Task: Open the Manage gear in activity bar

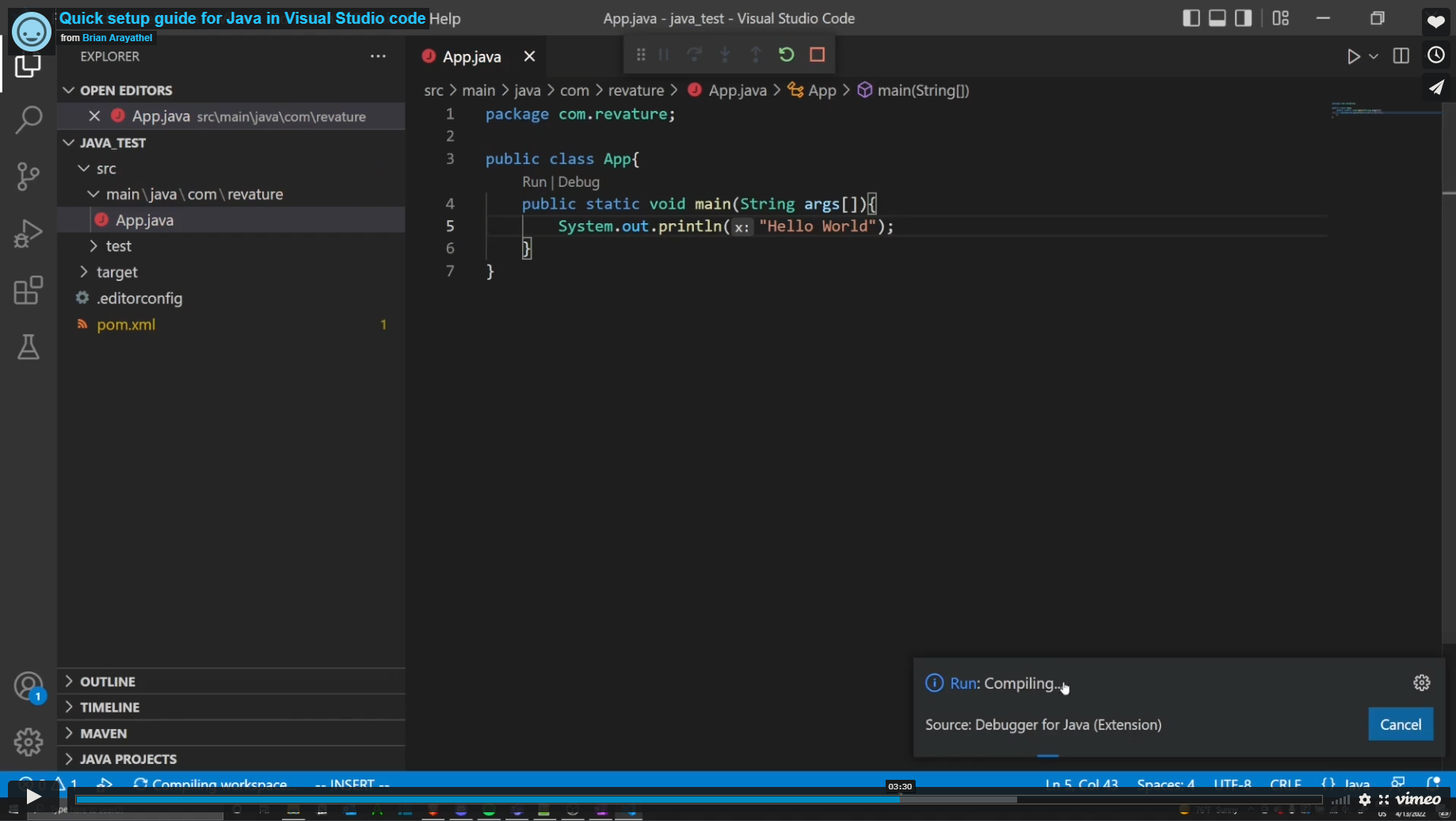Action: 29,742
